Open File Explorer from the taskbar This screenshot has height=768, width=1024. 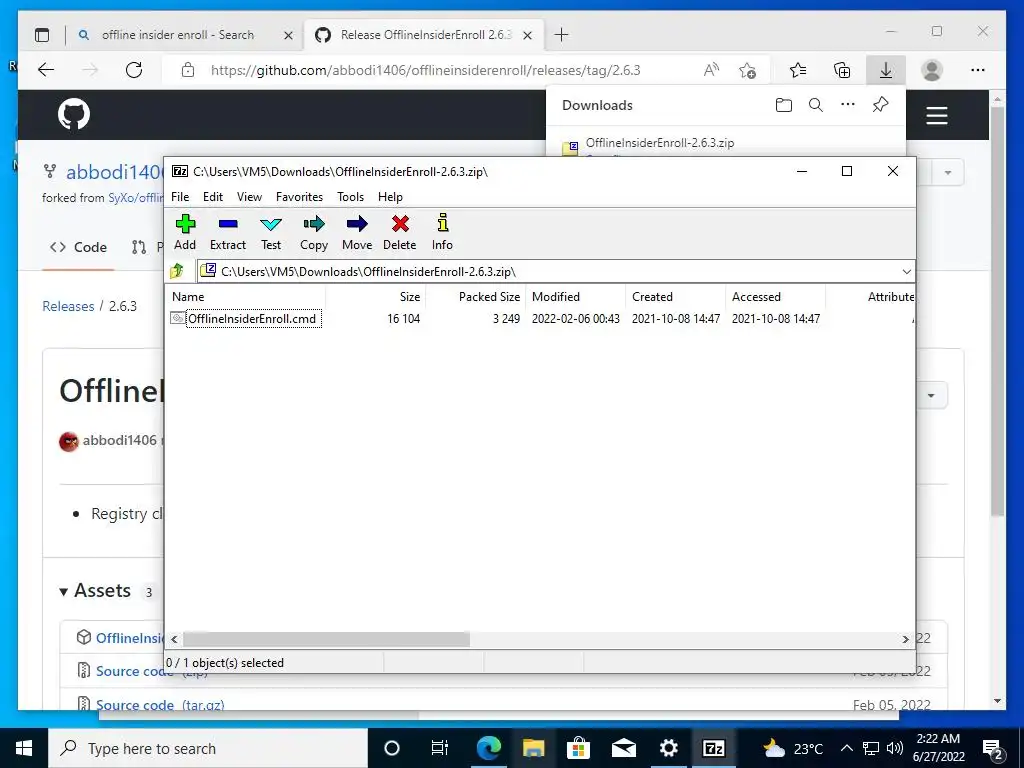click(x=533, y=748)
